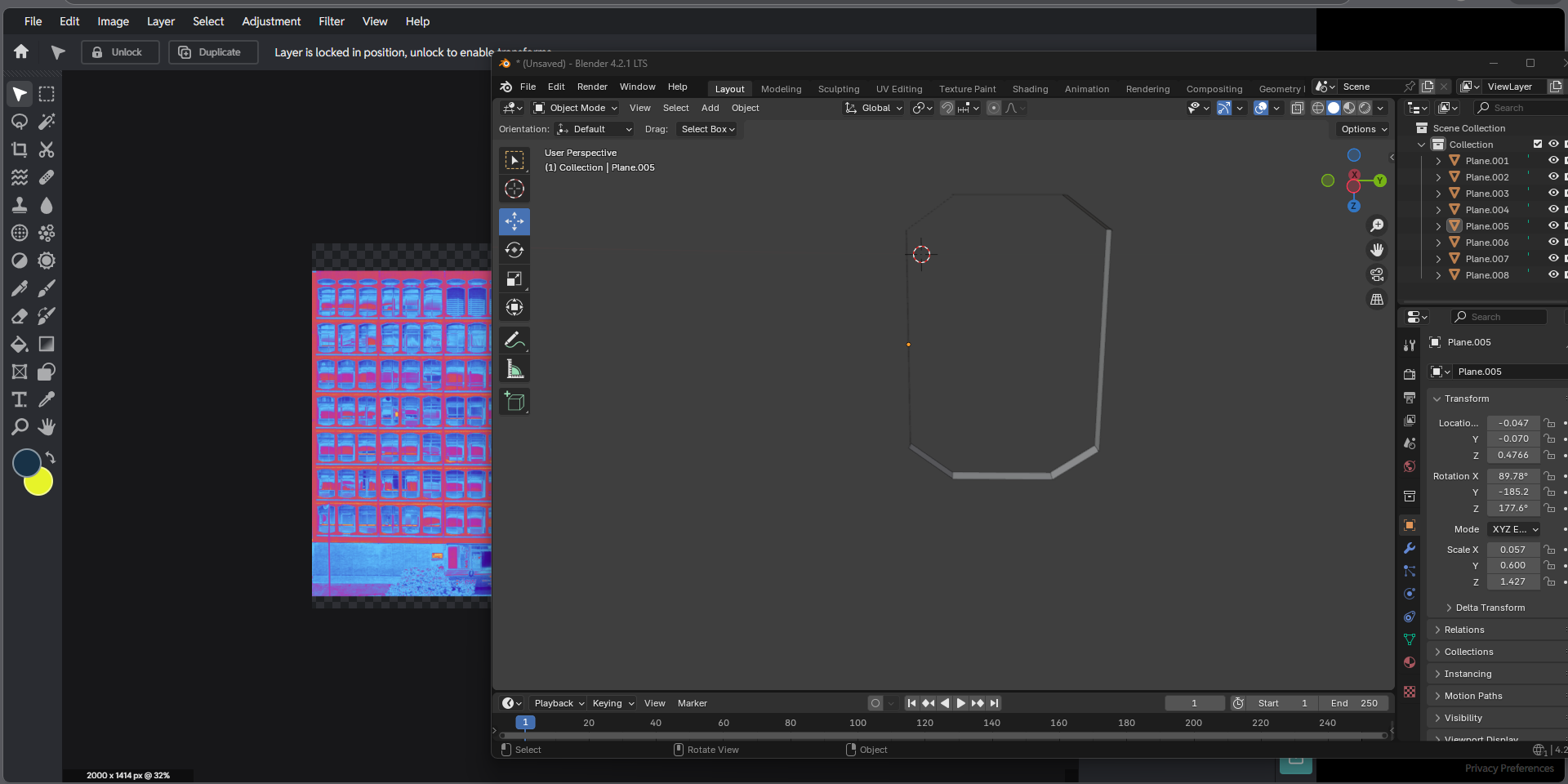Screen dimensions: 1568x784
Task: Open the Adjustment menu
Action: [271, 21]
